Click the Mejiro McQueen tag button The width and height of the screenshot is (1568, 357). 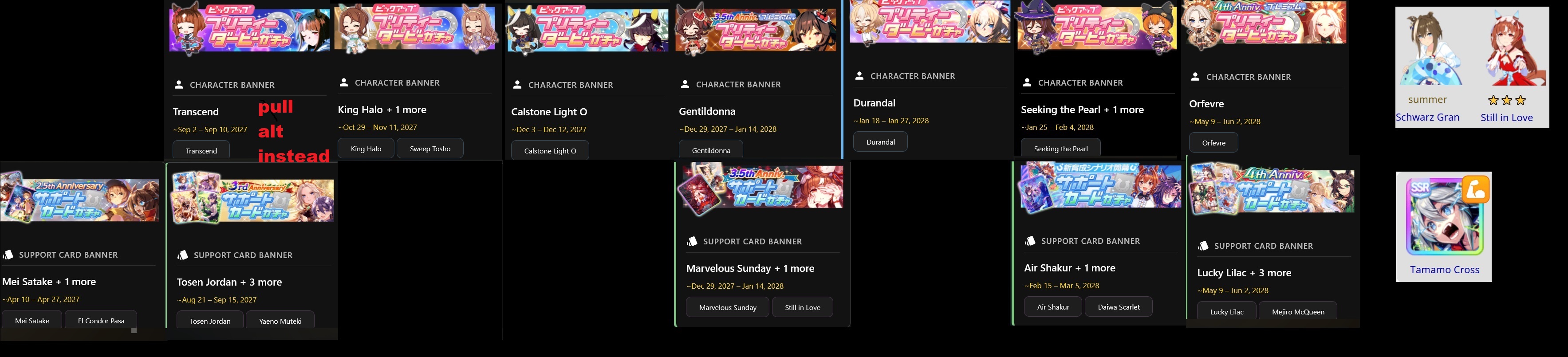(x=1298, y=311)
